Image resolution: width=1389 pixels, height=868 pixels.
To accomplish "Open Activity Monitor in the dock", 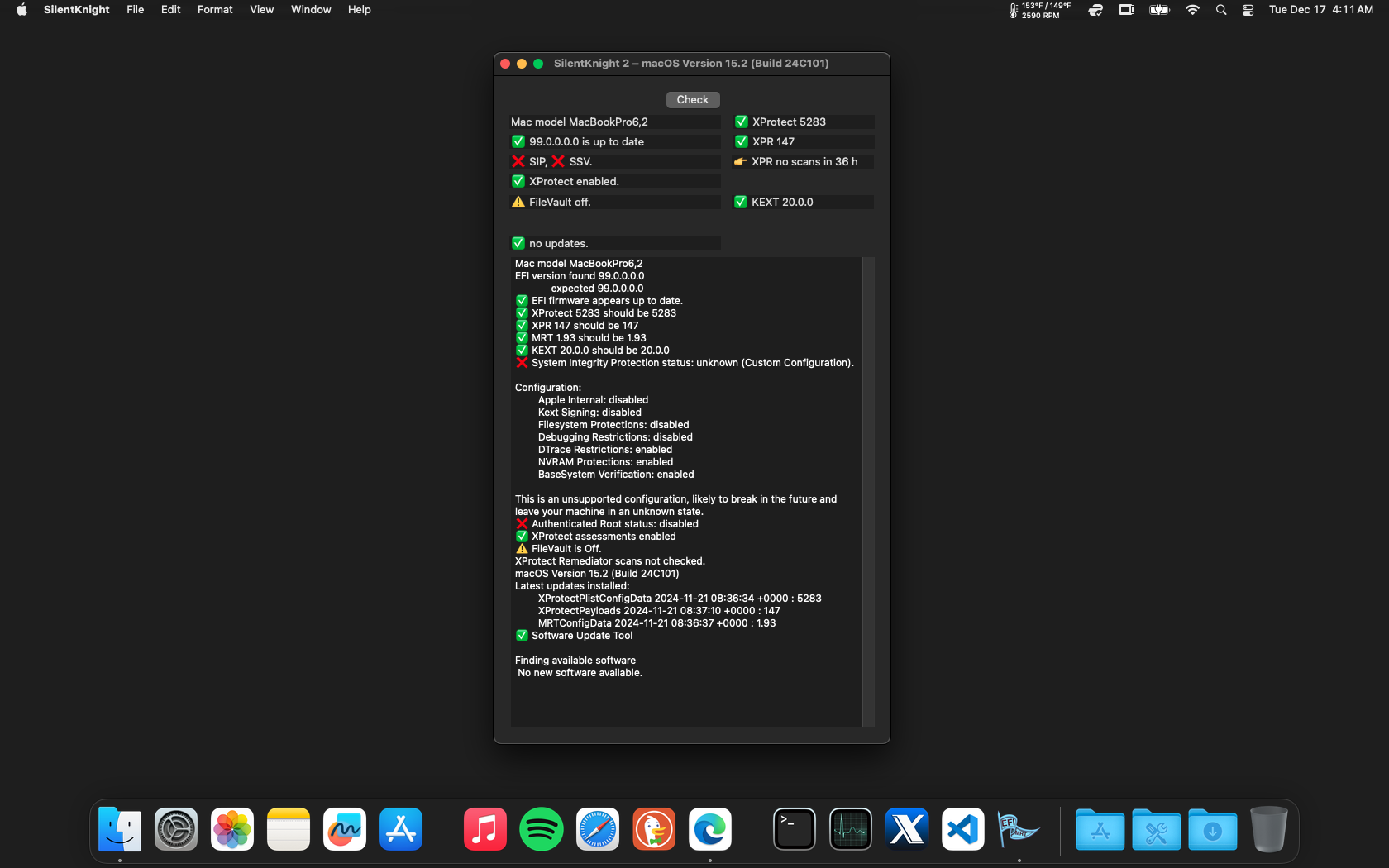I will click(850, 829).
